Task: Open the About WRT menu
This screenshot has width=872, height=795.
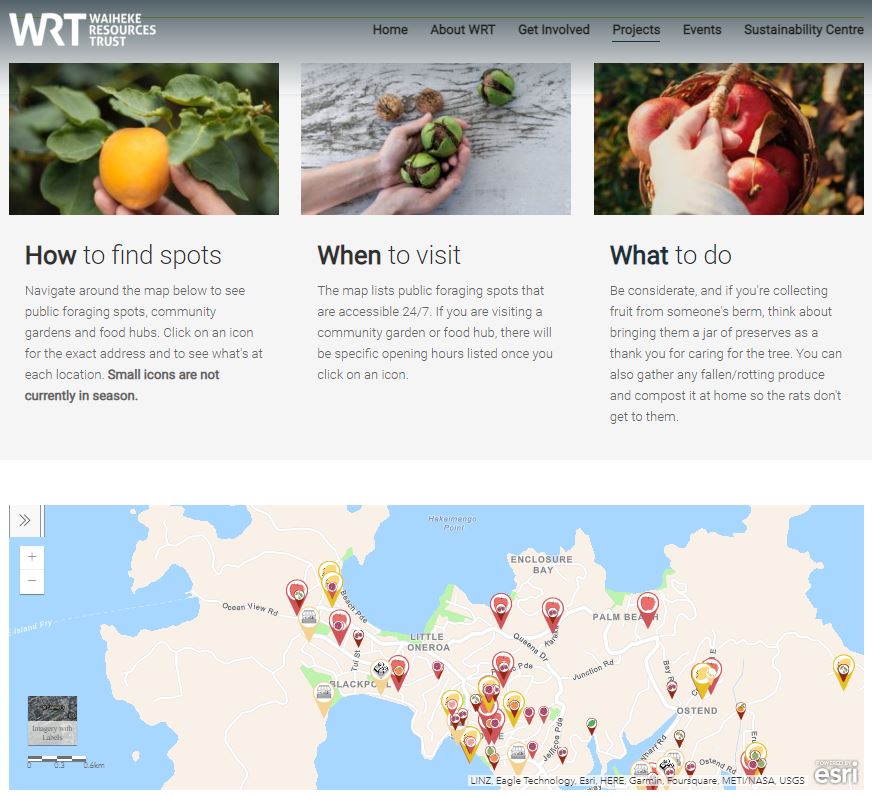Action: [x=462, y=29]
